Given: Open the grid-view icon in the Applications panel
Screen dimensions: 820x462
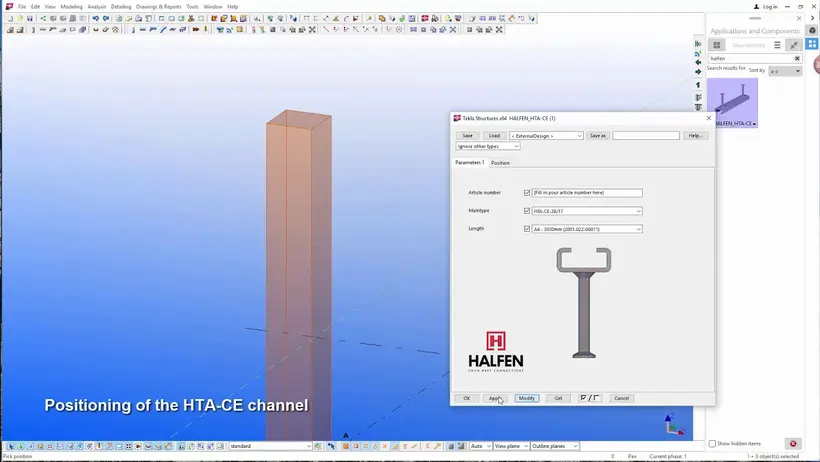Looking at the screenshot, I should [x=717, y=45].
